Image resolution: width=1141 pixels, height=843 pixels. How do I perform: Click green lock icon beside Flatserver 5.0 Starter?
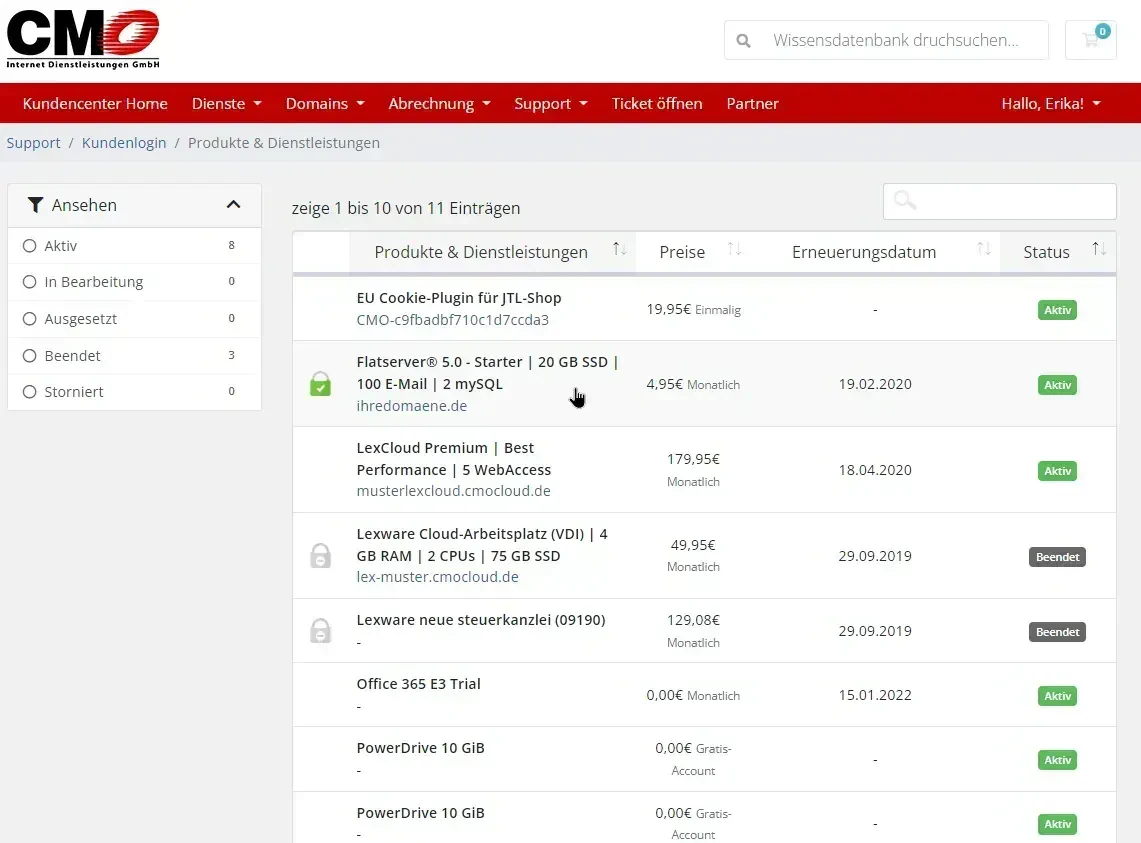click(x=320, y=384)
